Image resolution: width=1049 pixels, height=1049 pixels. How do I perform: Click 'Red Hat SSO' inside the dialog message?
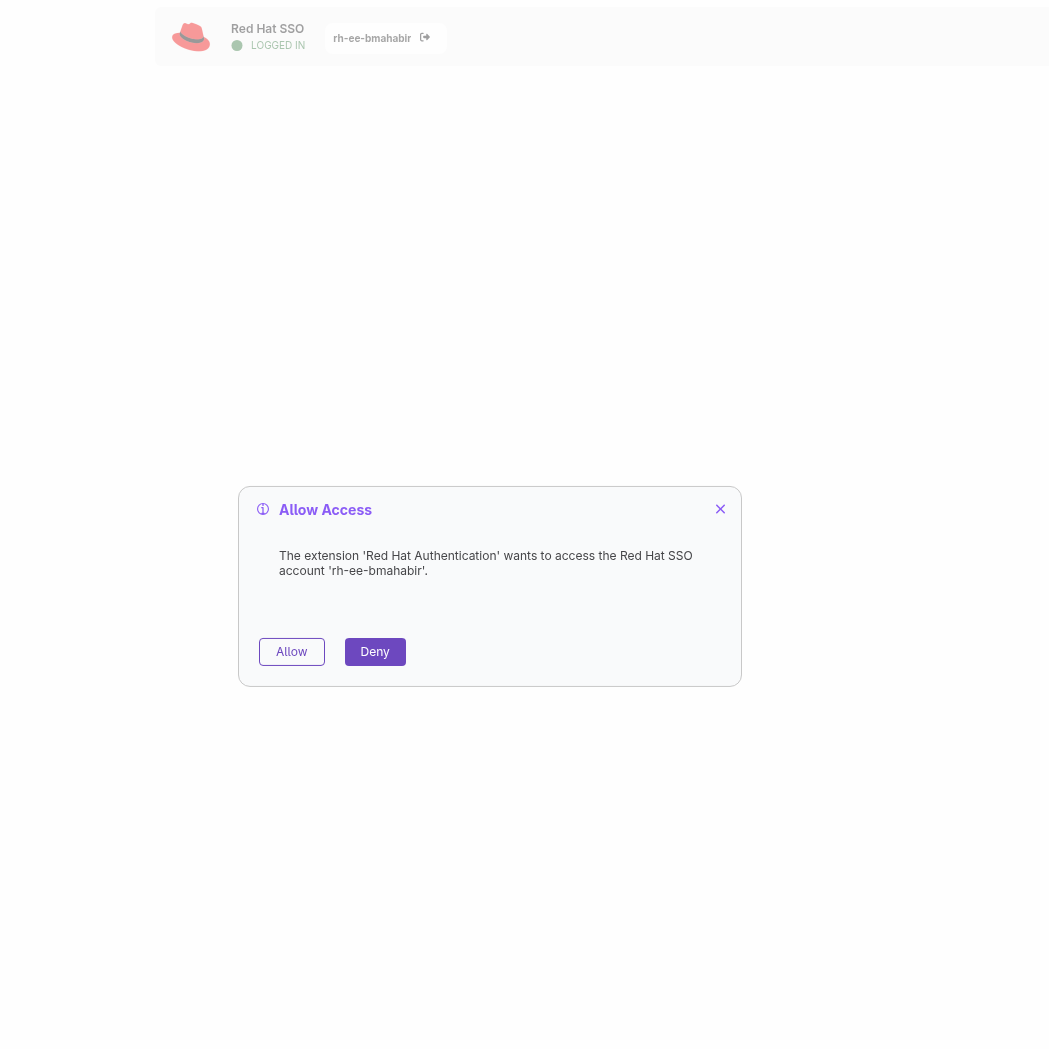pyautogui.click(x=656, y=556)
